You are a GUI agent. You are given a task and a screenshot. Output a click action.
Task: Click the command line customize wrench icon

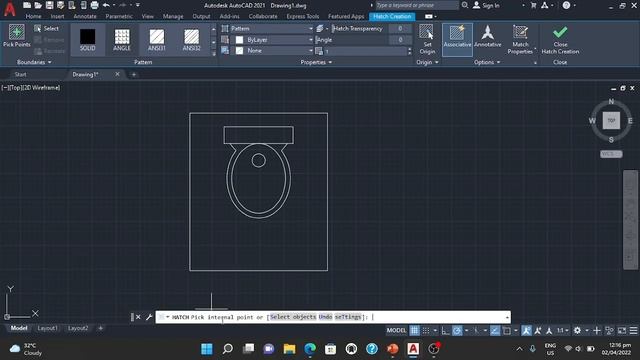149,317
